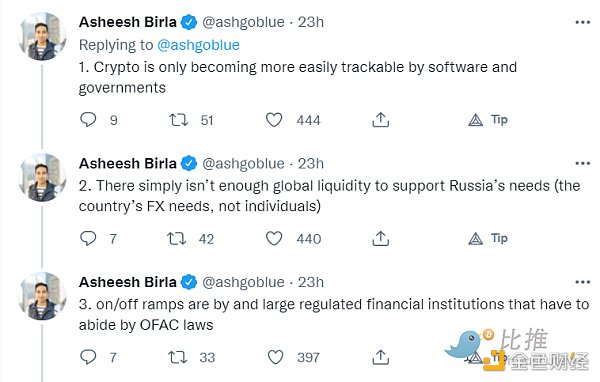Viewport: 600px width, 382px height.
Task: Open more options on the second tweet
Action: tap(582, 164)
